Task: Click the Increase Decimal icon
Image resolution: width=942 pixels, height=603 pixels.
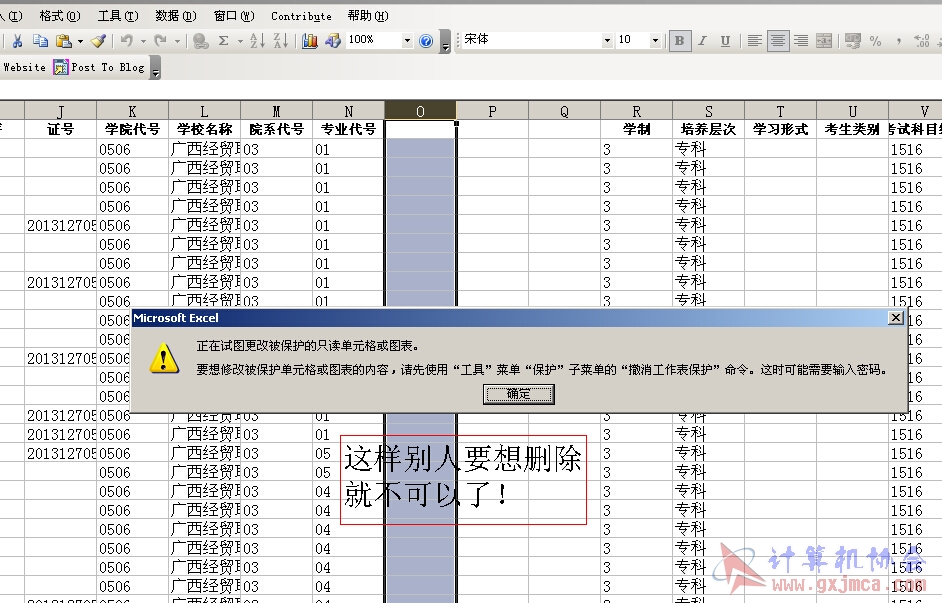Action: pos(922,41)
